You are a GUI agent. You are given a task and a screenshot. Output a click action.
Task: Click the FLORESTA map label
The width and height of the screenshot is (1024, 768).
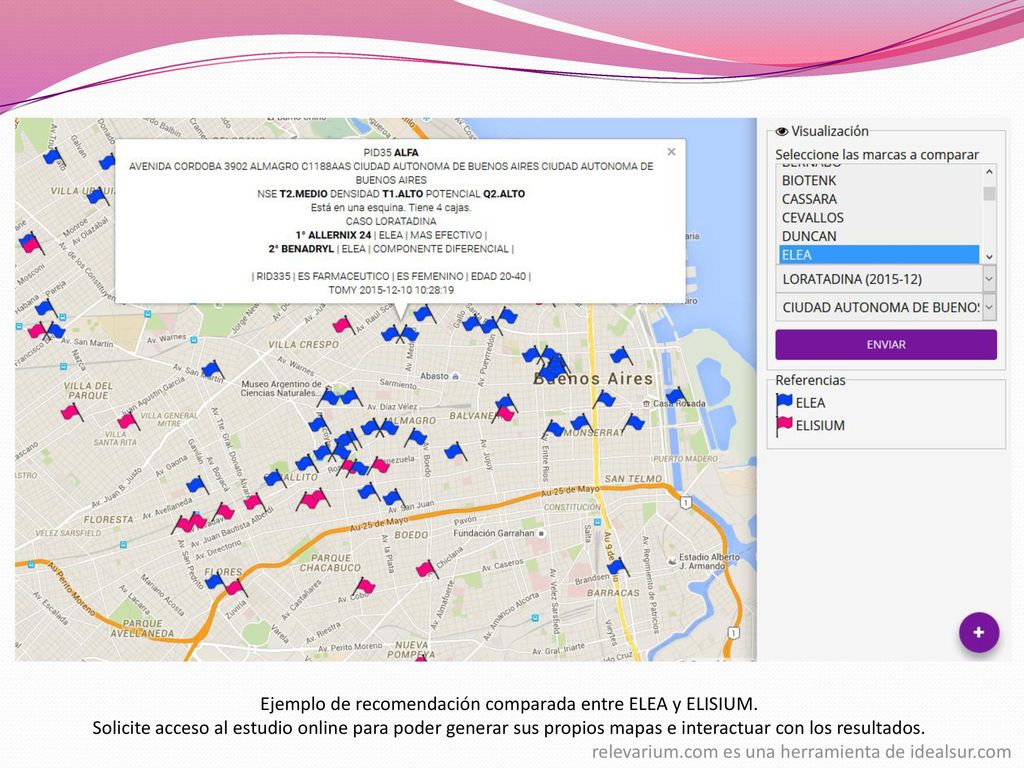108,520
